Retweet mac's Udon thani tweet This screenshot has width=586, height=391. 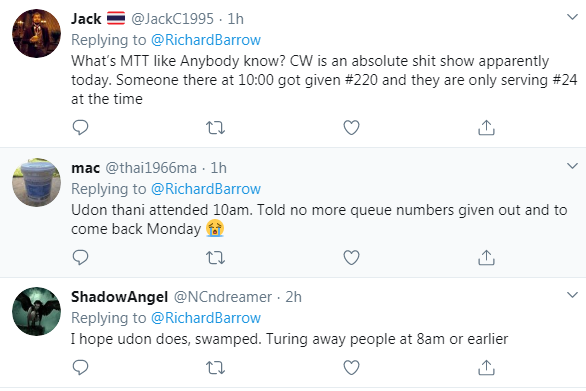216,258
